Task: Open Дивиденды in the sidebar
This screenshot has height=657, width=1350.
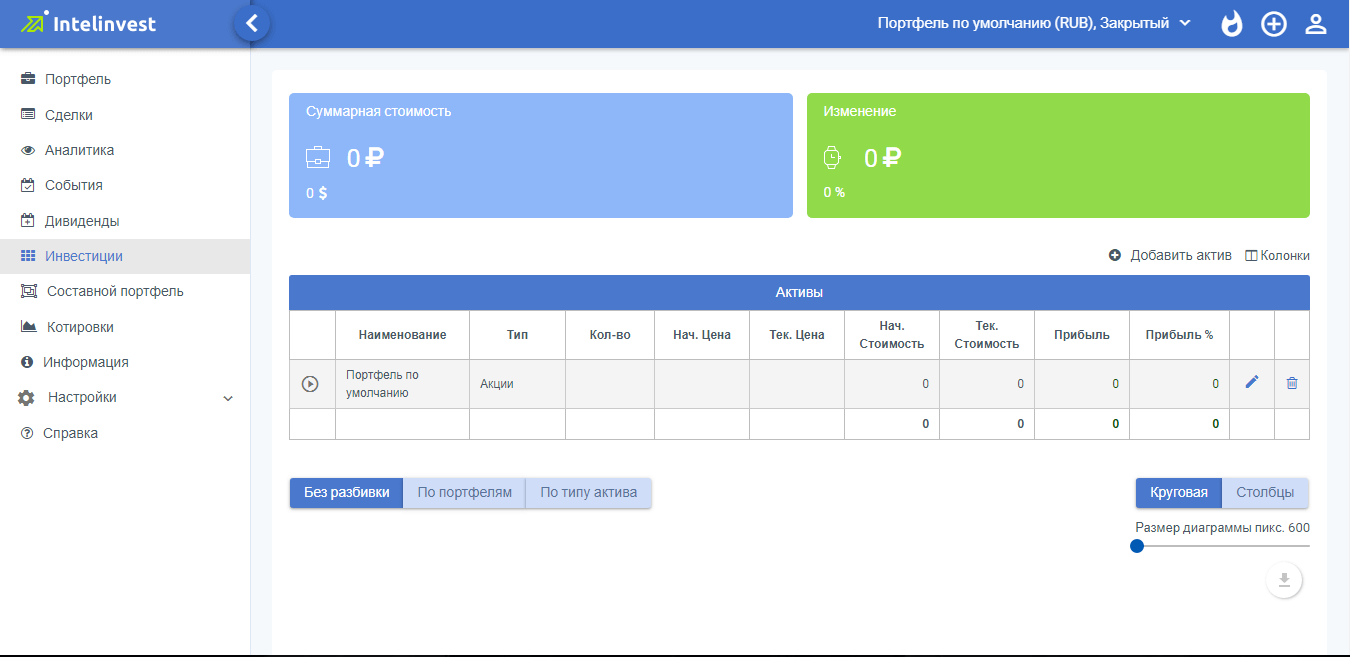Action: click(82, 221)
